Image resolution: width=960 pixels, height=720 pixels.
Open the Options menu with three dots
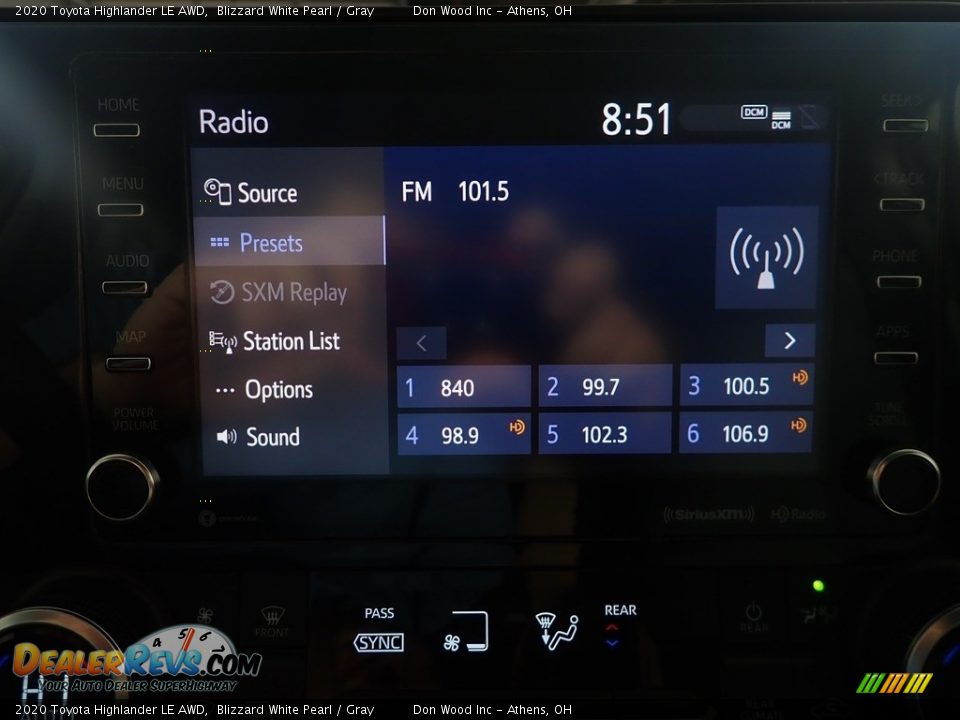225,390
